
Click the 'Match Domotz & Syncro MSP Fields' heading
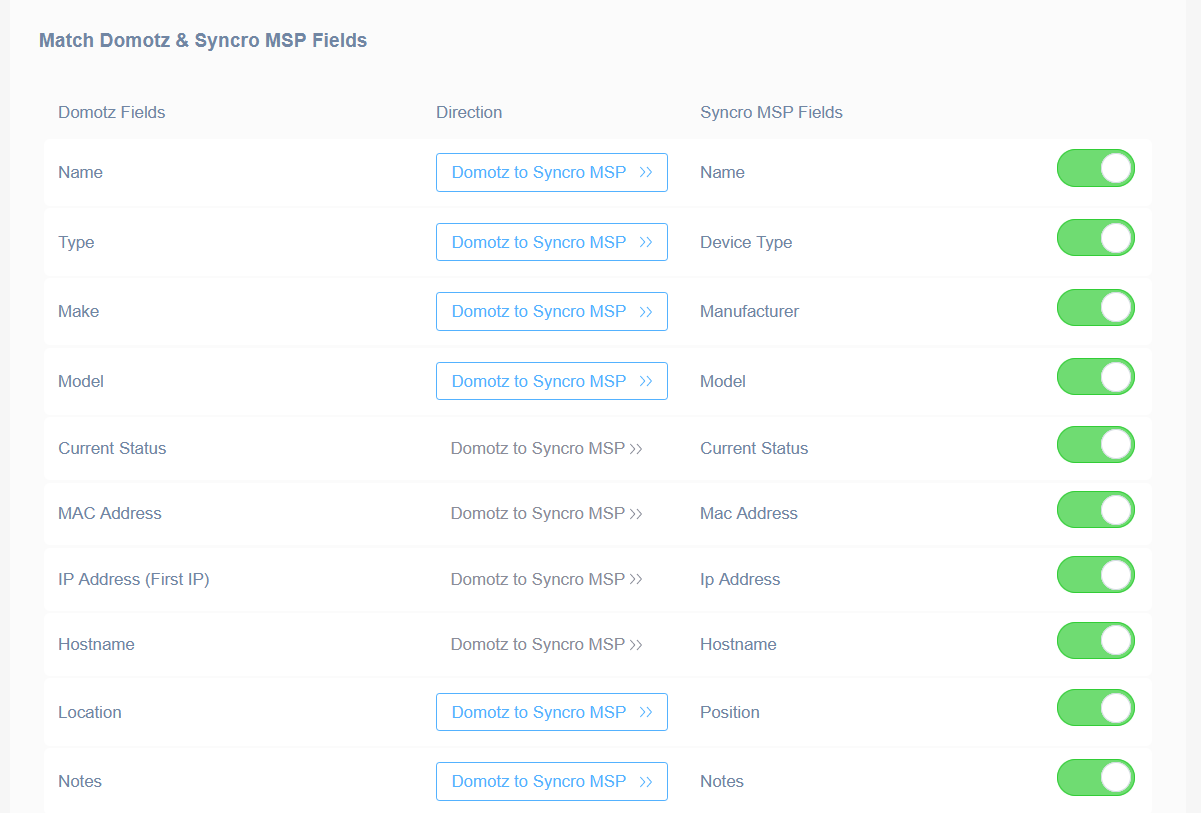[203, 41]
